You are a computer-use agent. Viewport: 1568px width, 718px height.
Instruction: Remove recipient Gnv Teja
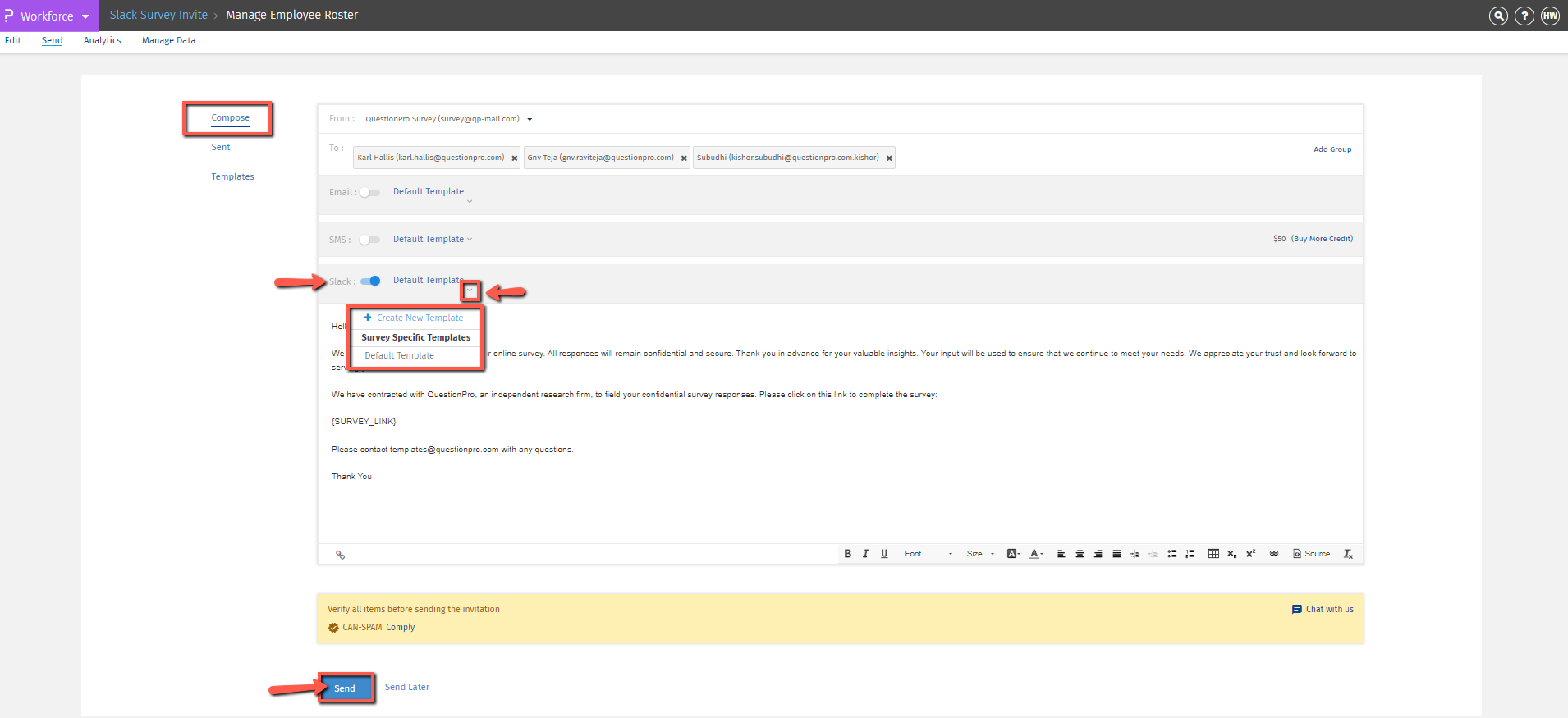[684, 158]
